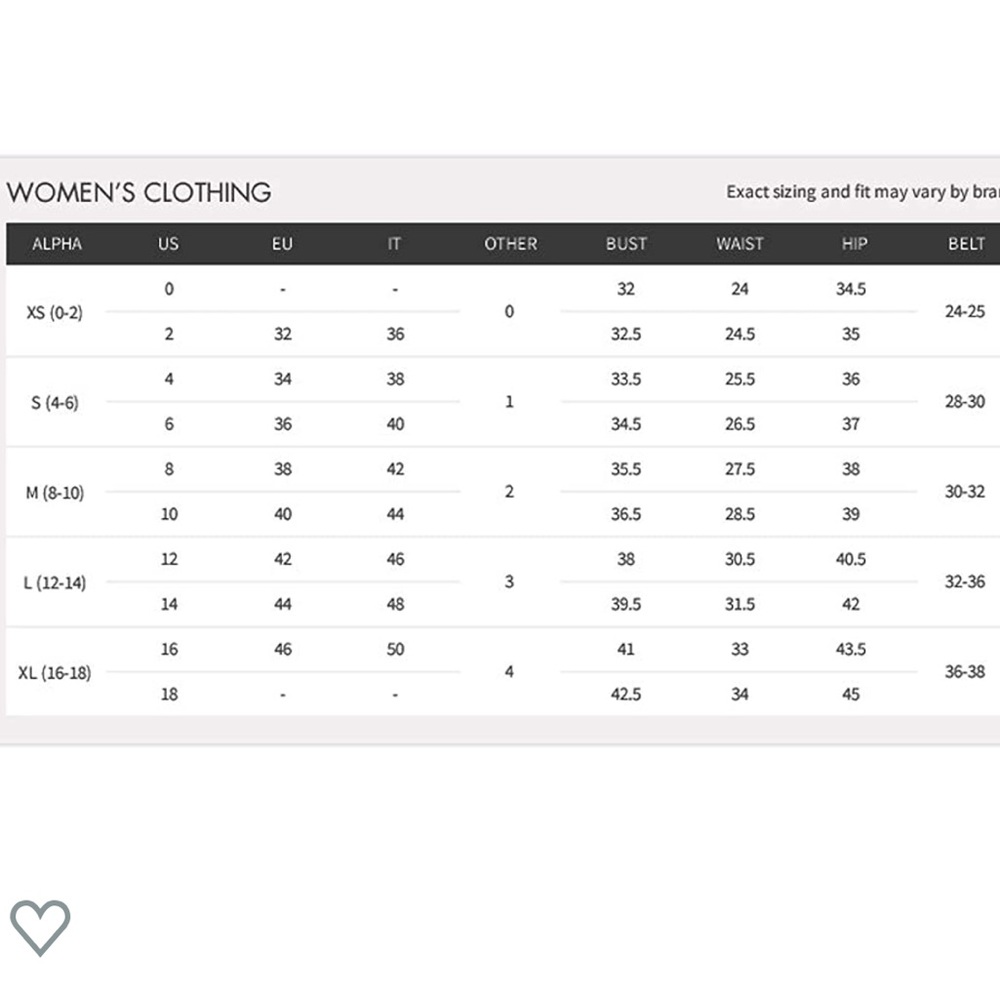
Task: Select the OTHER column header
Action: tap(510, 244)
